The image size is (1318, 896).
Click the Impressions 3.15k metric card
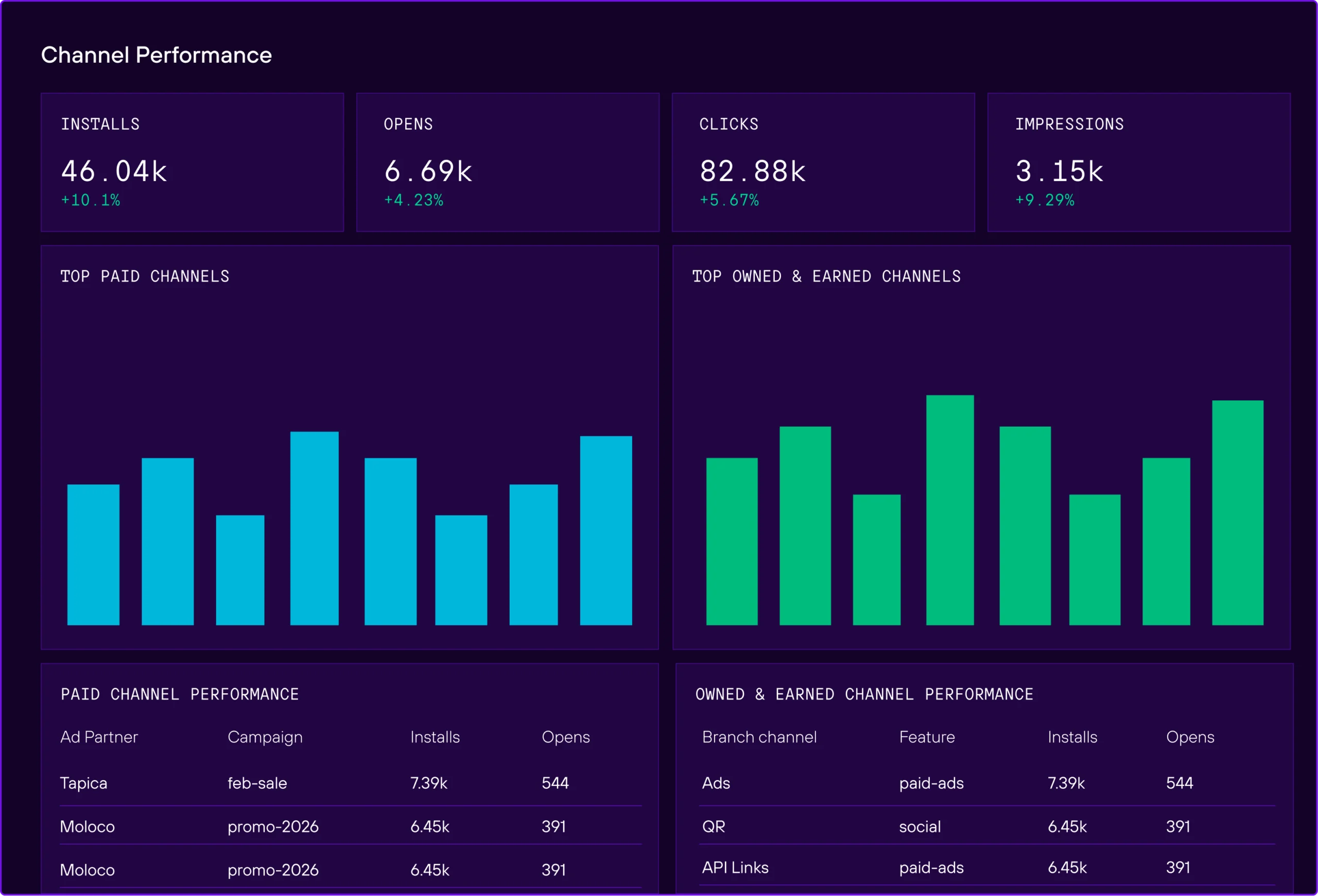tap(1139, 162)
